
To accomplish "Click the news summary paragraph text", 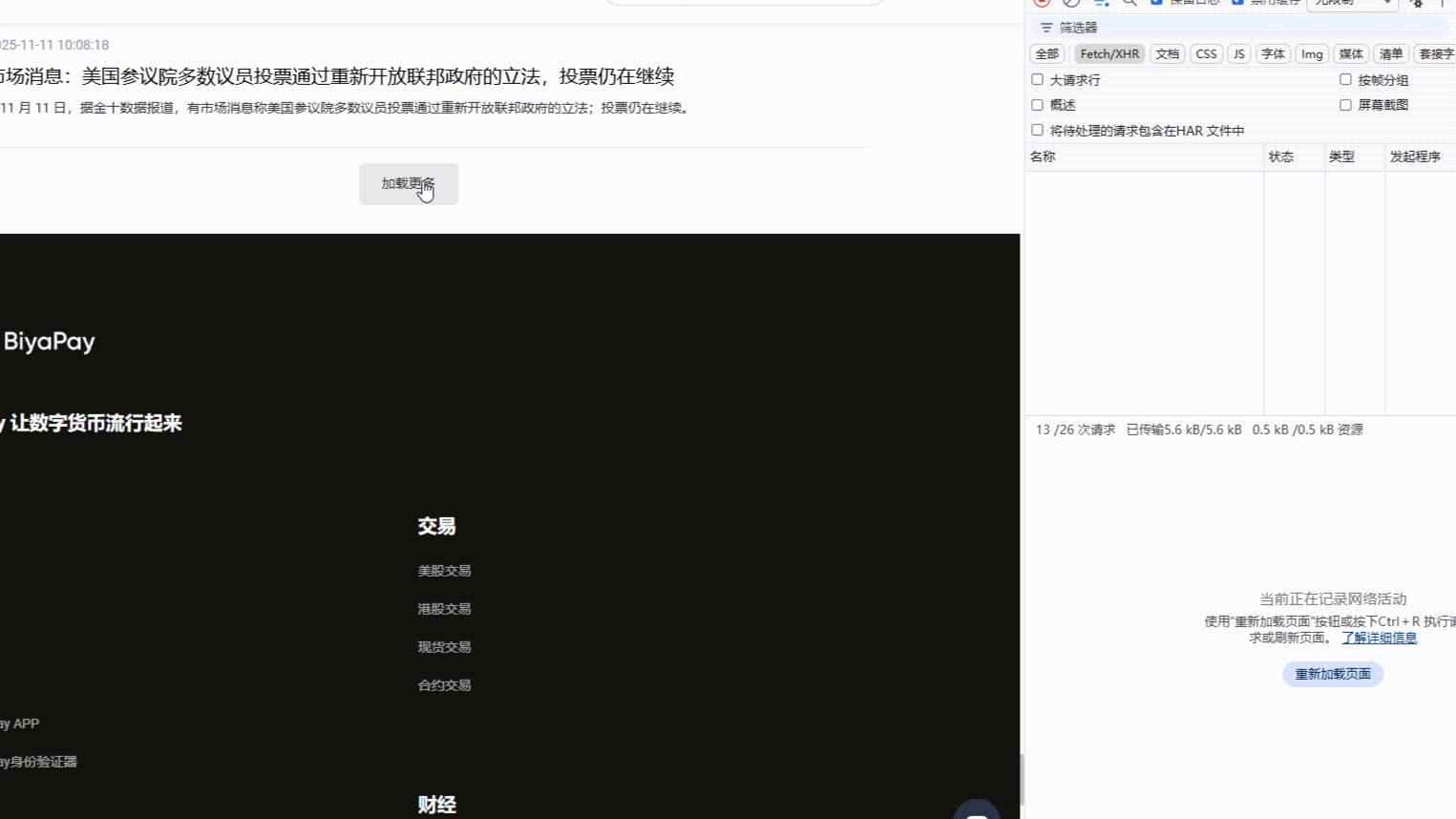I will 346,108.
